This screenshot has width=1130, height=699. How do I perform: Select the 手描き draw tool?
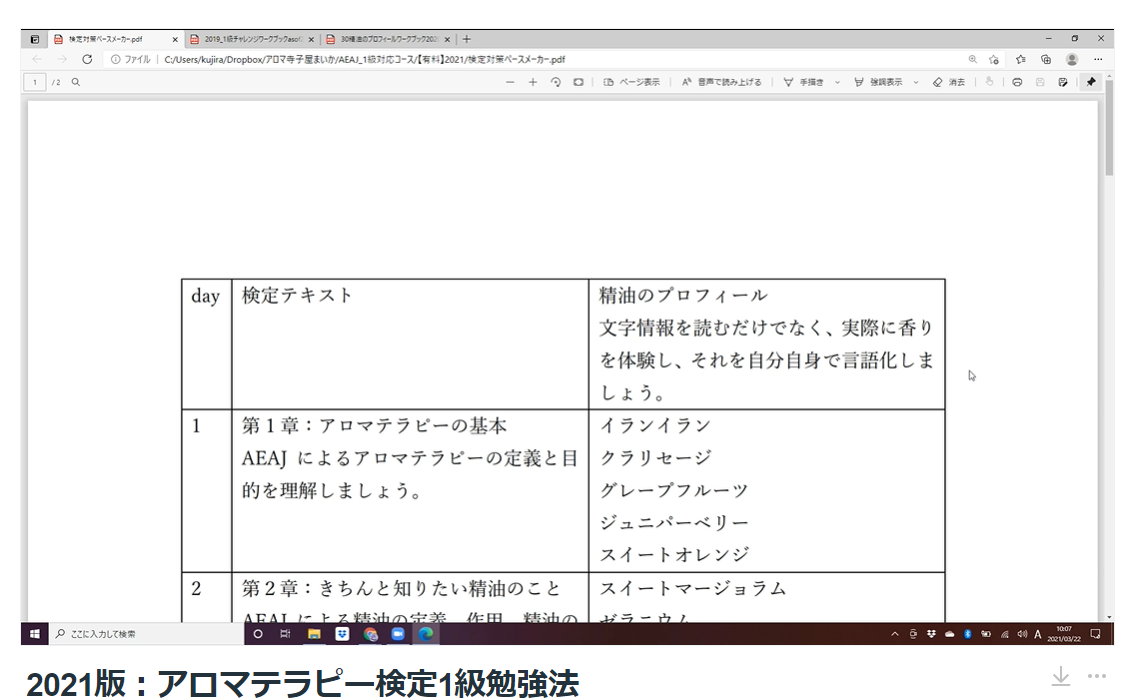(804, 82)
